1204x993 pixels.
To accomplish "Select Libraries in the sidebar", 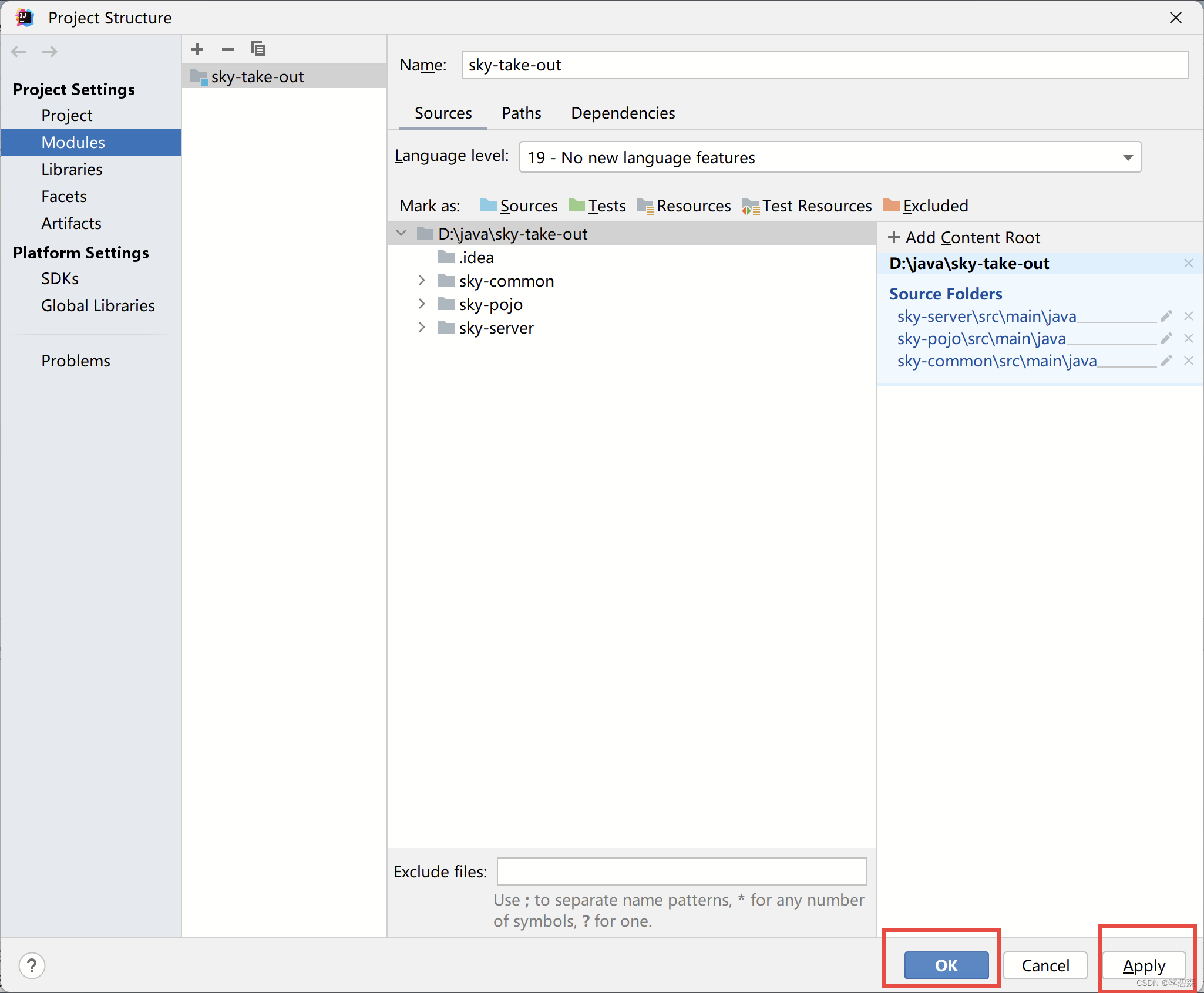I will point(72,169).
